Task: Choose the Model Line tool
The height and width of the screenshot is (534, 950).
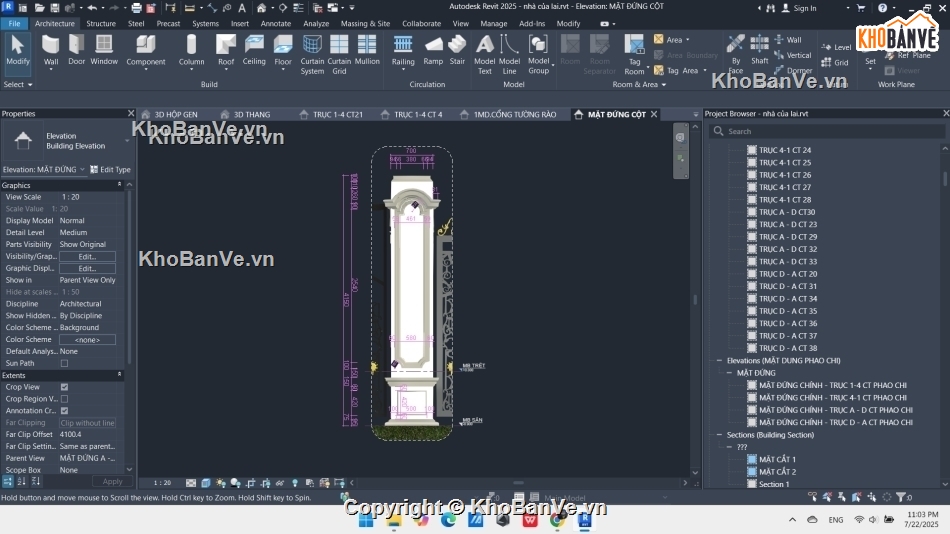Action: [x=510, y=55]
